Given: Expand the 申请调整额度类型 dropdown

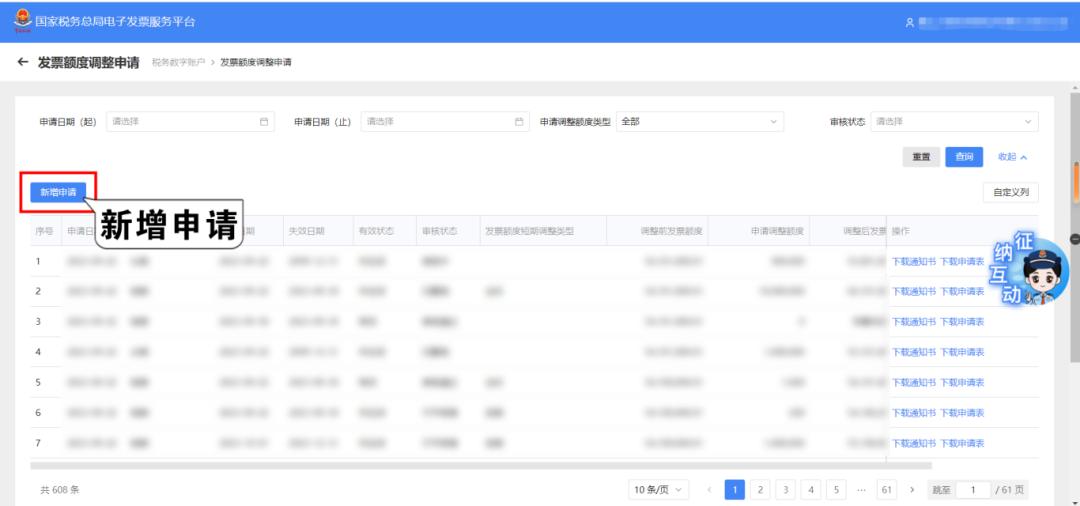Looking at the screenshot, I should [x=699, y=122].
